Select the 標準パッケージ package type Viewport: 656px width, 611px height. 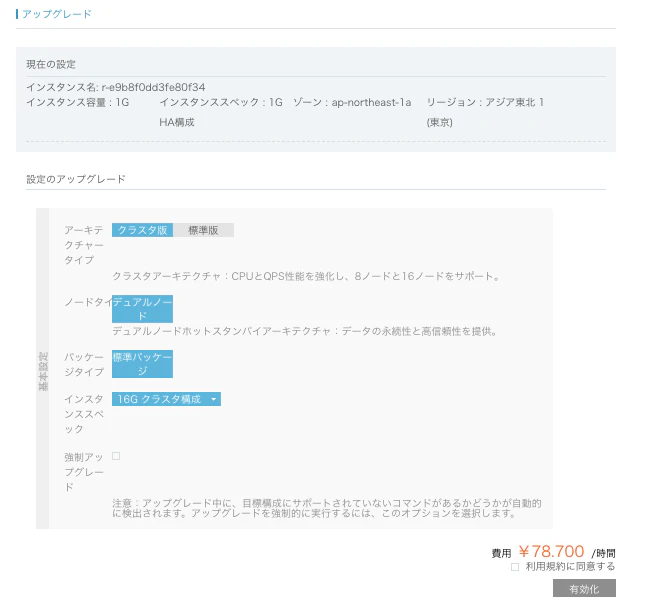coord(142,364)
